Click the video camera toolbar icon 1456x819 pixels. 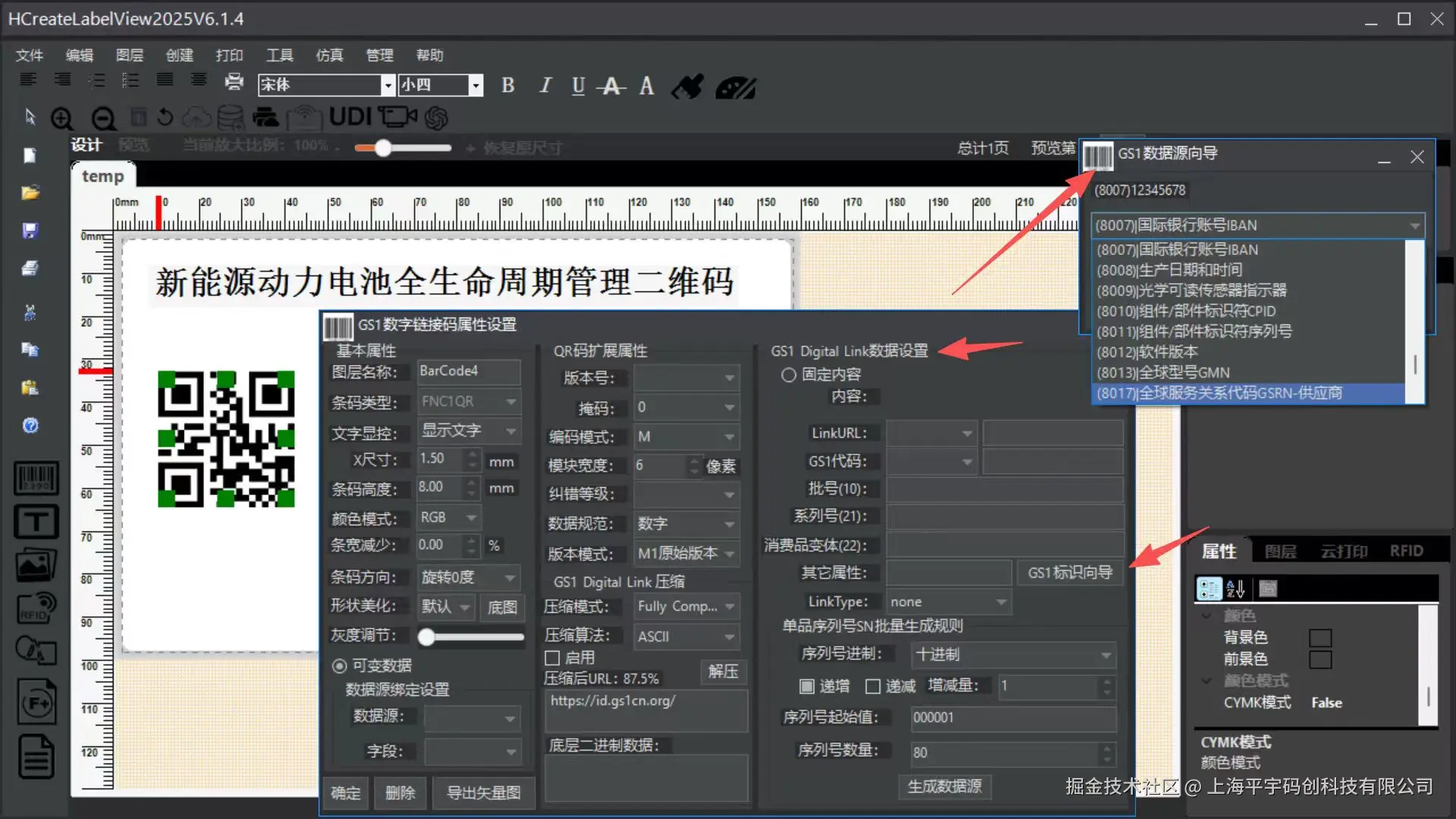[x=397, y=117]
